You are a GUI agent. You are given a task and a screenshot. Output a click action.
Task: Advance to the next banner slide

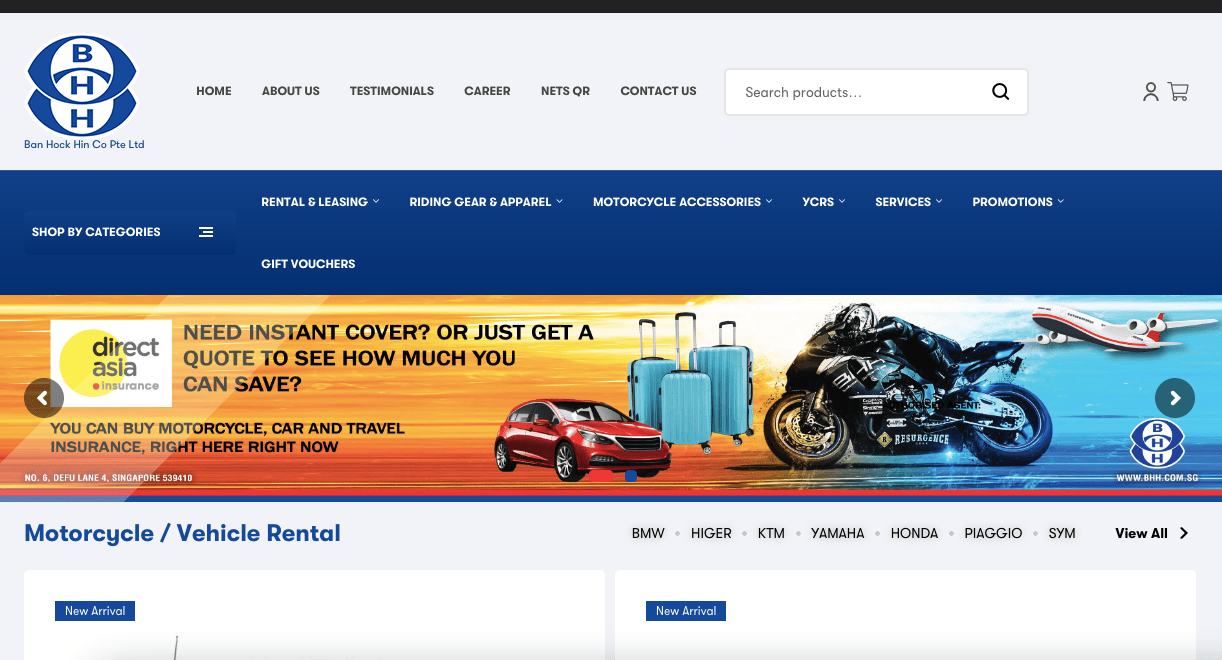(1175, 398)
